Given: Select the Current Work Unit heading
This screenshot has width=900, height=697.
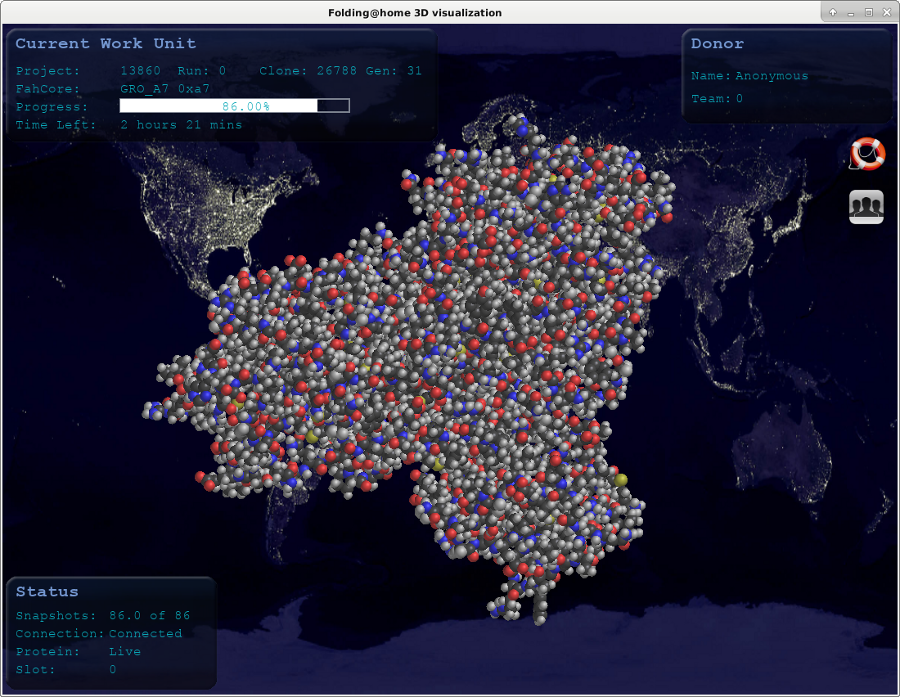Looking at the screenshot, I should (105, 44).
